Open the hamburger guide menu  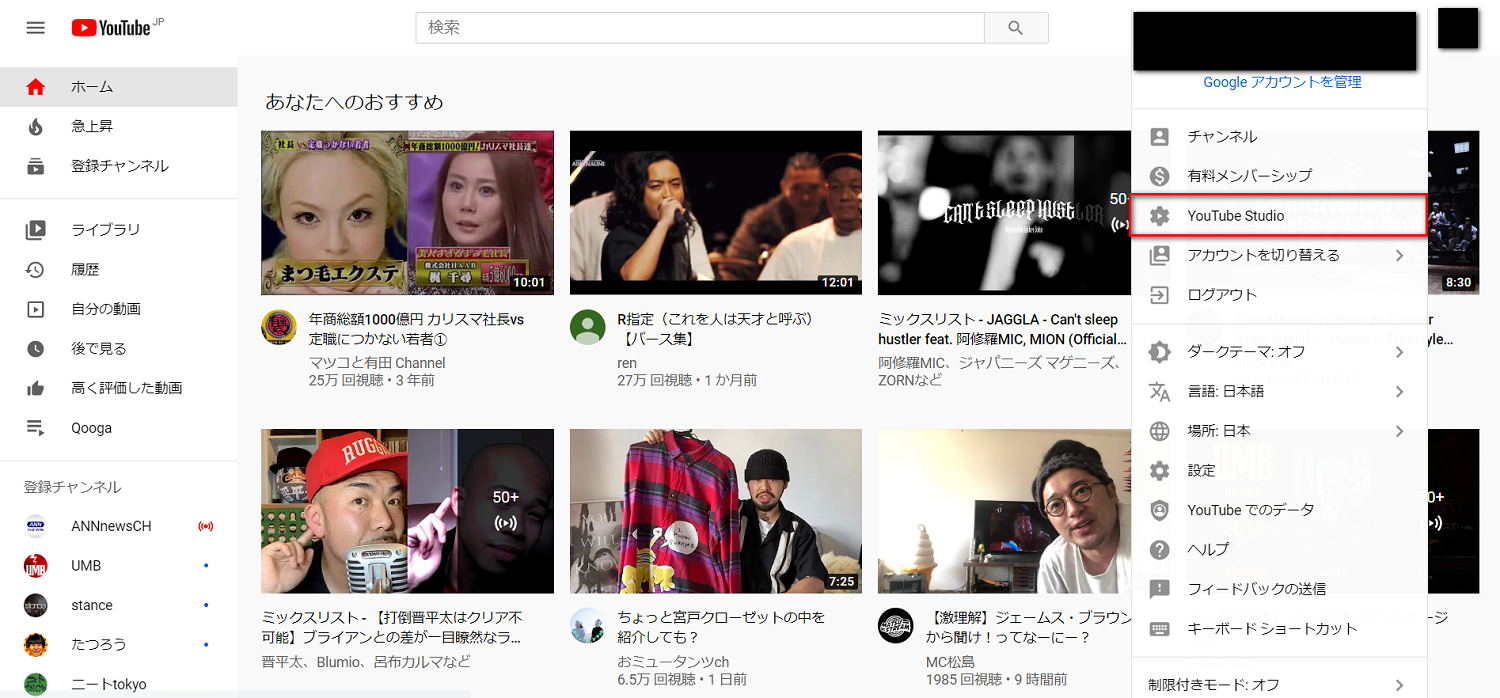point(36,28)
